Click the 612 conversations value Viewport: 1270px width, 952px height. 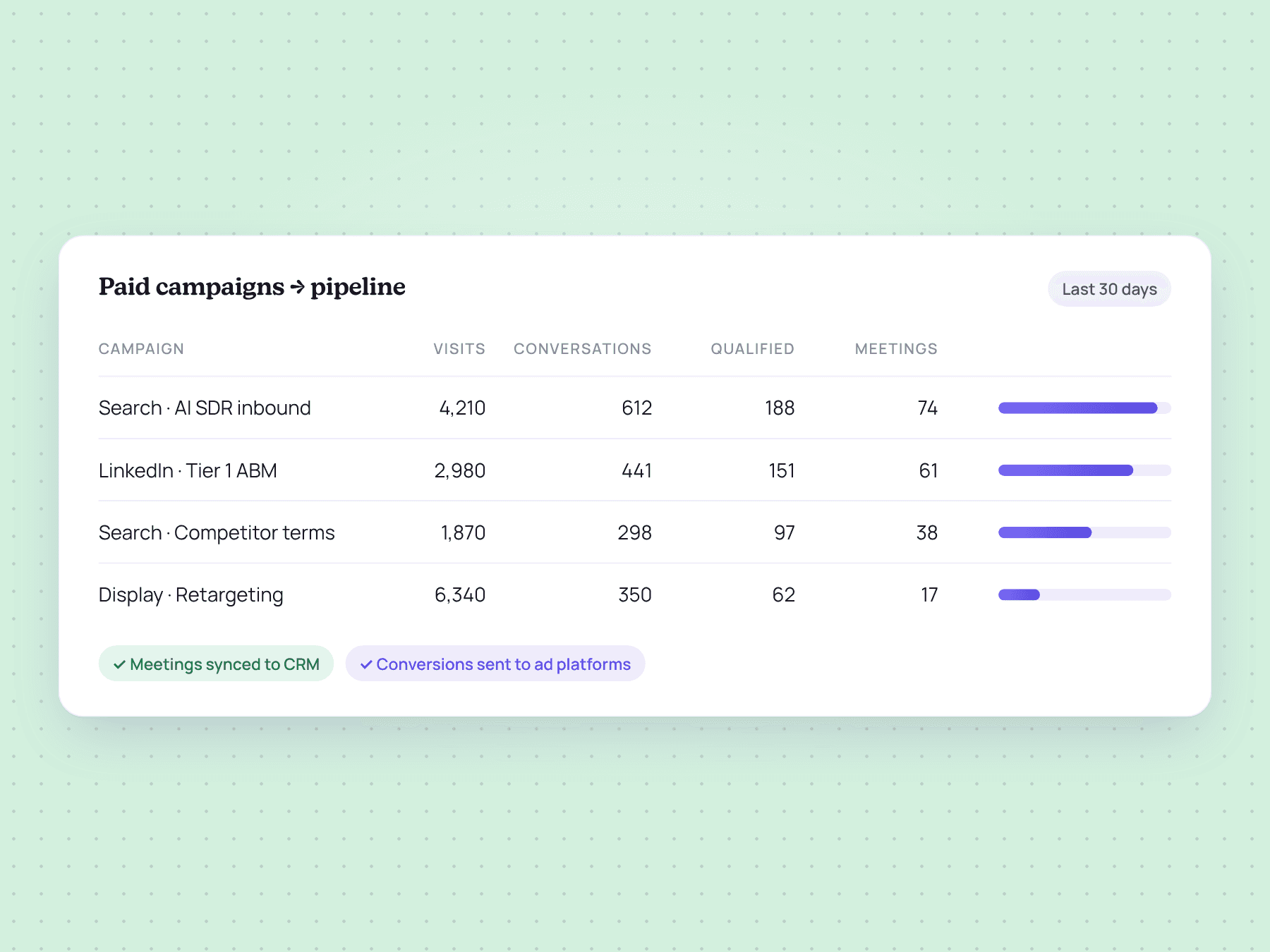(x=636, y=408)
